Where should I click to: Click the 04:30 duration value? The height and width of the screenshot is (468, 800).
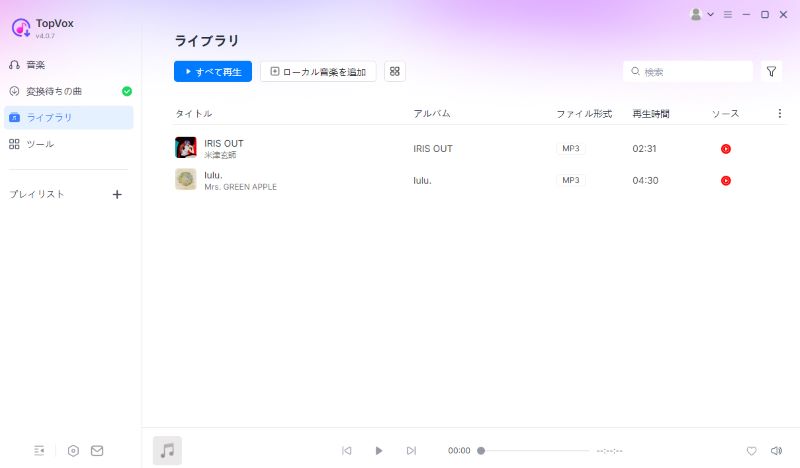645,180
